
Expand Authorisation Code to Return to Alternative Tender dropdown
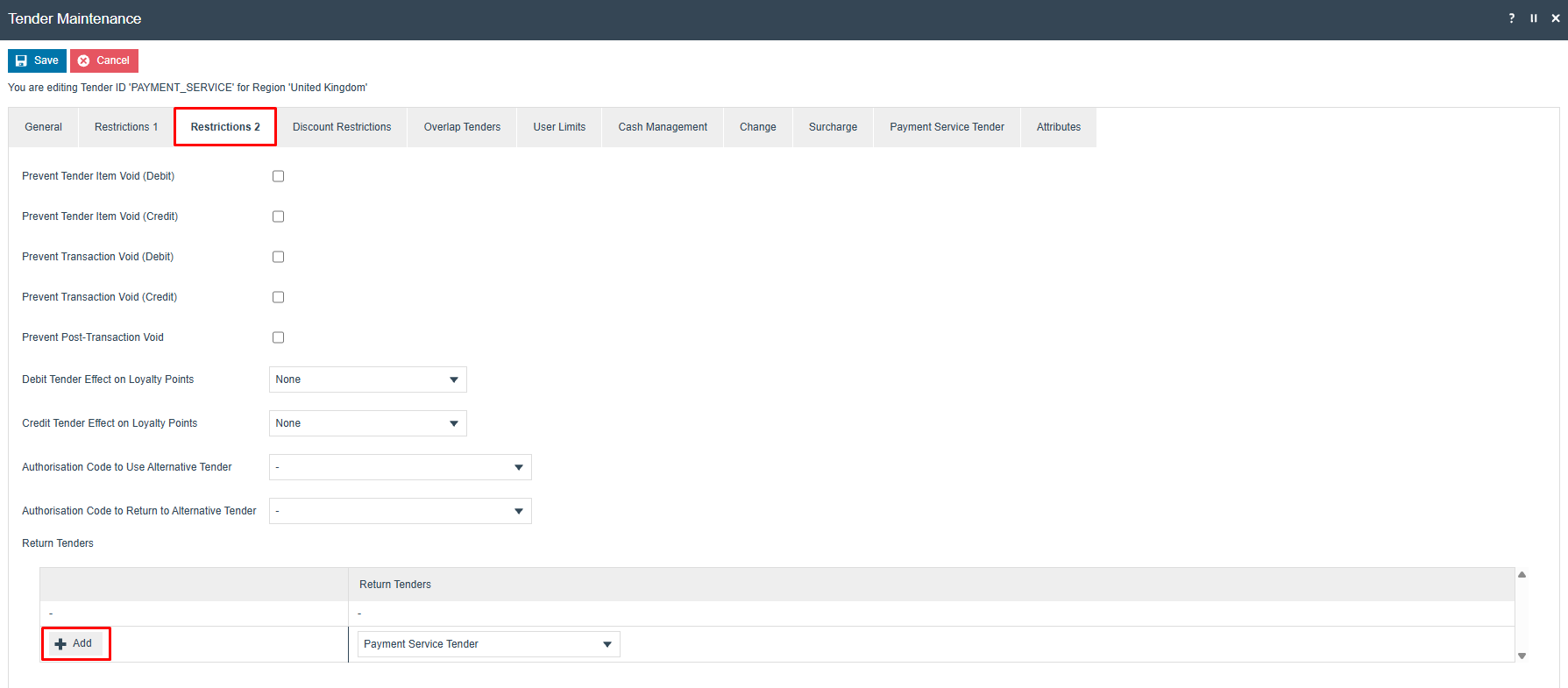[400, 511]
